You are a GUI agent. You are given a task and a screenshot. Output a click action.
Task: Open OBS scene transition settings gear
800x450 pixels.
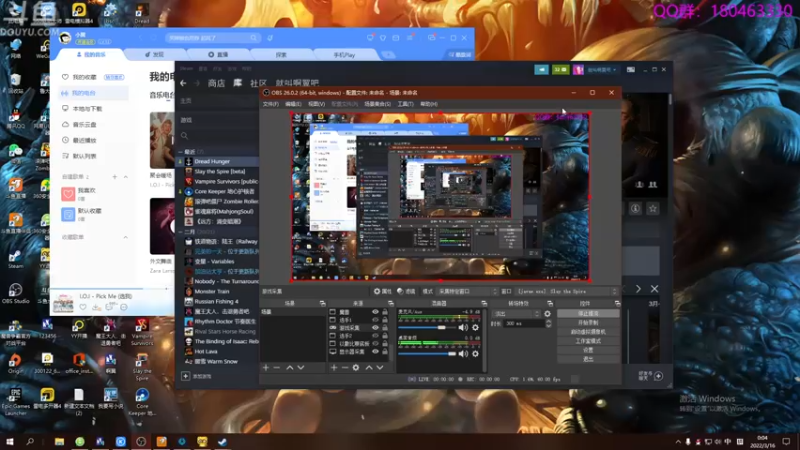547,314
